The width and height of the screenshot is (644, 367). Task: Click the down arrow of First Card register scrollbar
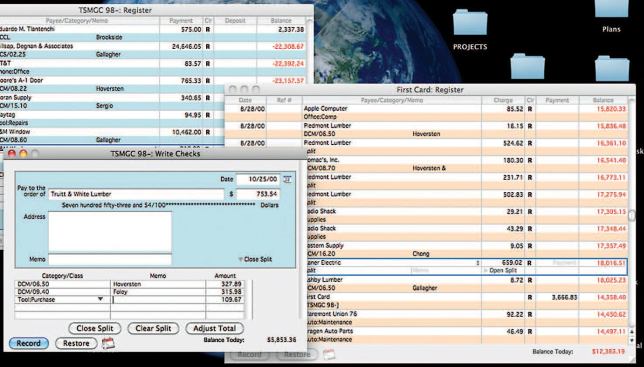click(631, 340)
